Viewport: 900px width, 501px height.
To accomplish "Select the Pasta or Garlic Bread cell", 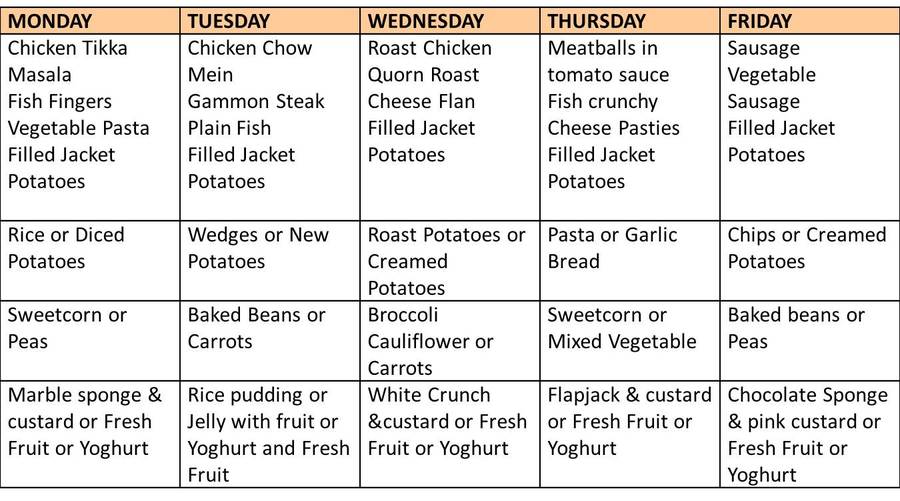I will click(630, 261).
